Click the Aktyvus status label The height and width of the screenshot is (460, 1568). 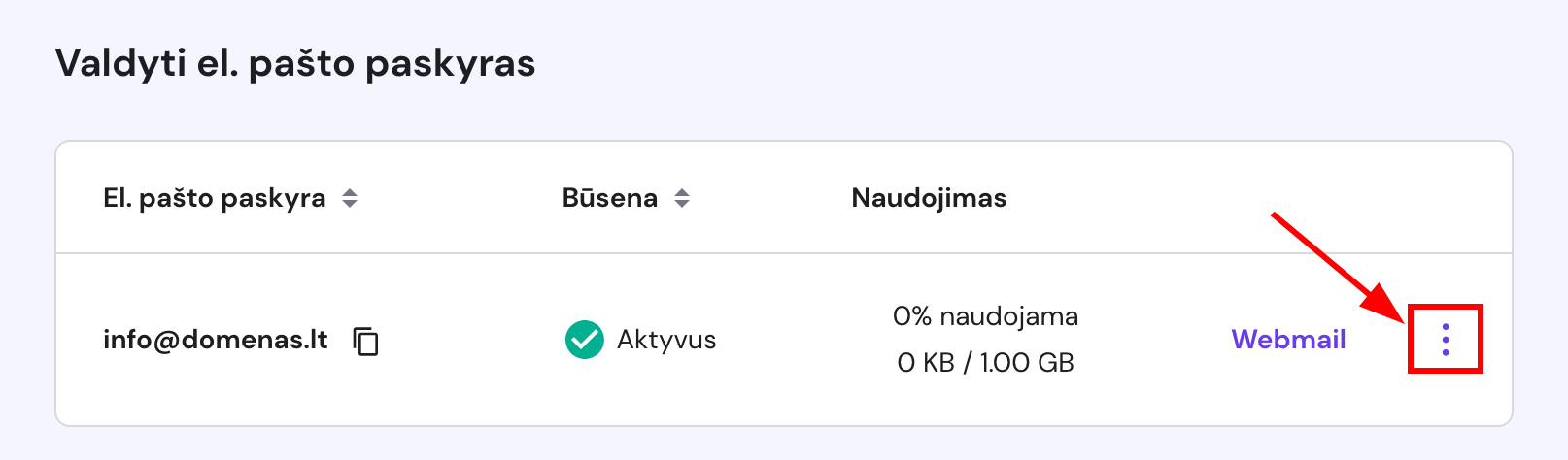[x=666, y=340]
